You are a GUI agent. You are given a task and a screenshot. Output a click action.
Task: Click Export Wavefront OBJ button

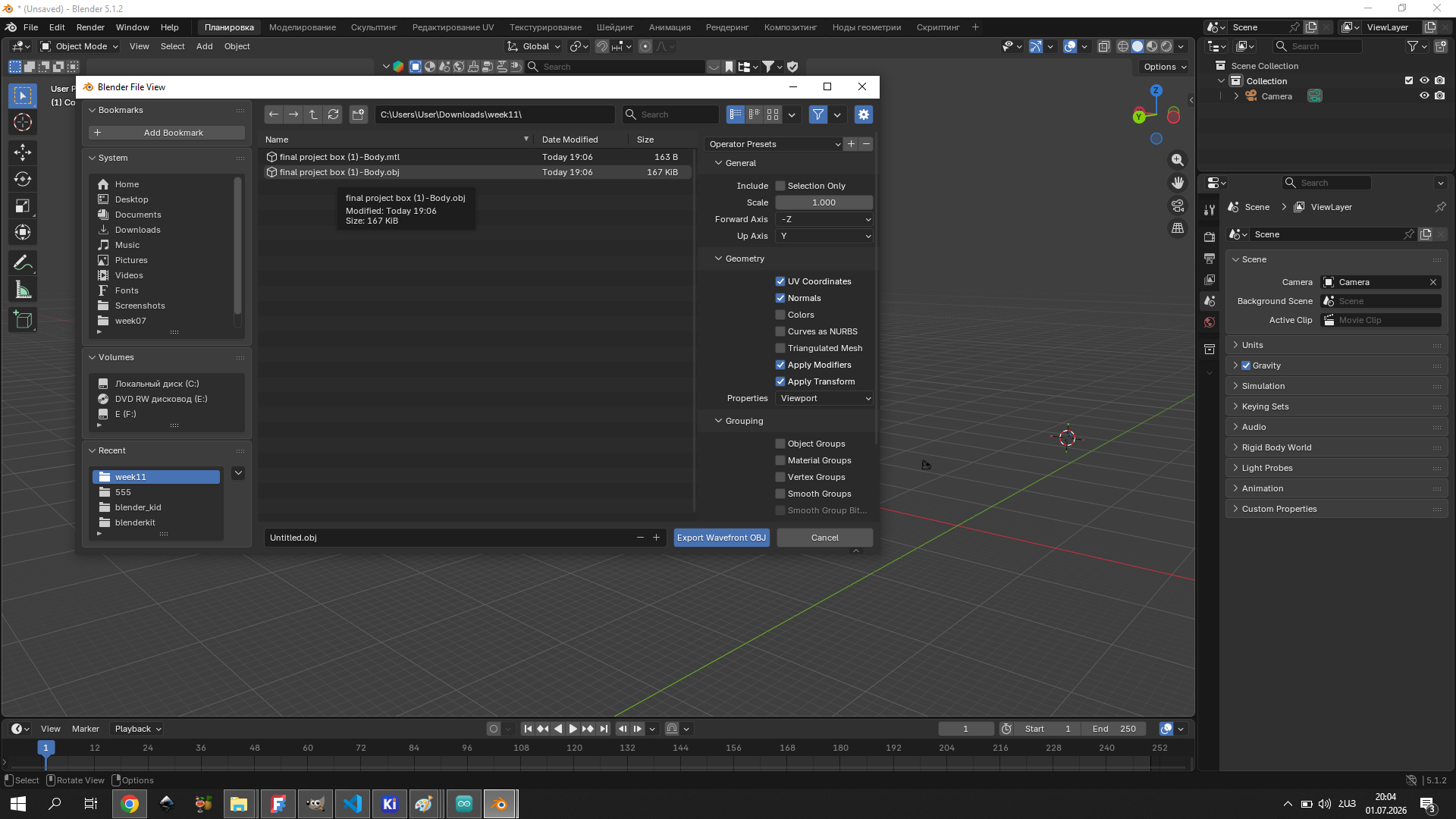721,538
